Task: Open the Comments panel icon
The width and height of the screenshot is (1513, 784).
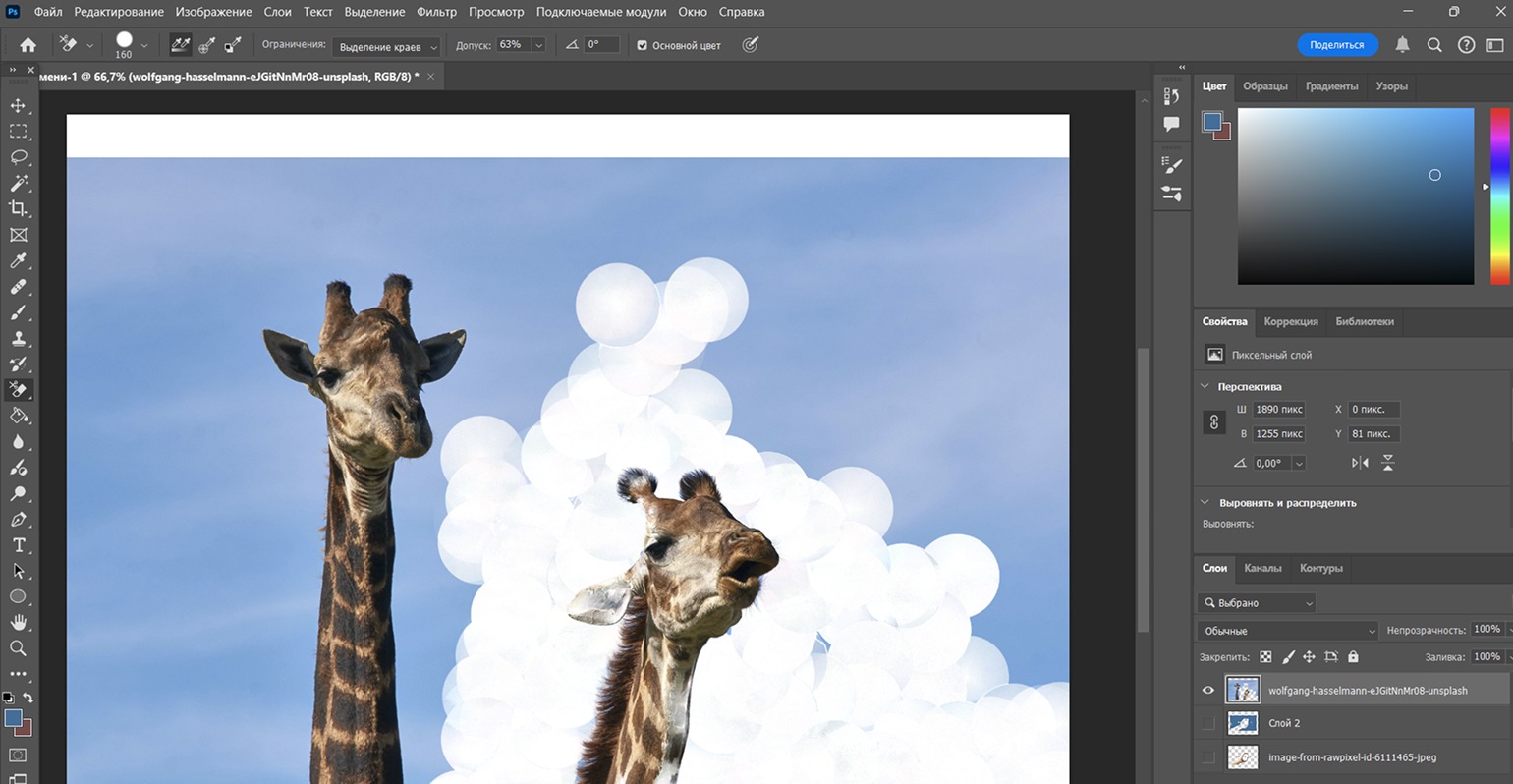Action: pyautogui.click(x=1171, y=124)
